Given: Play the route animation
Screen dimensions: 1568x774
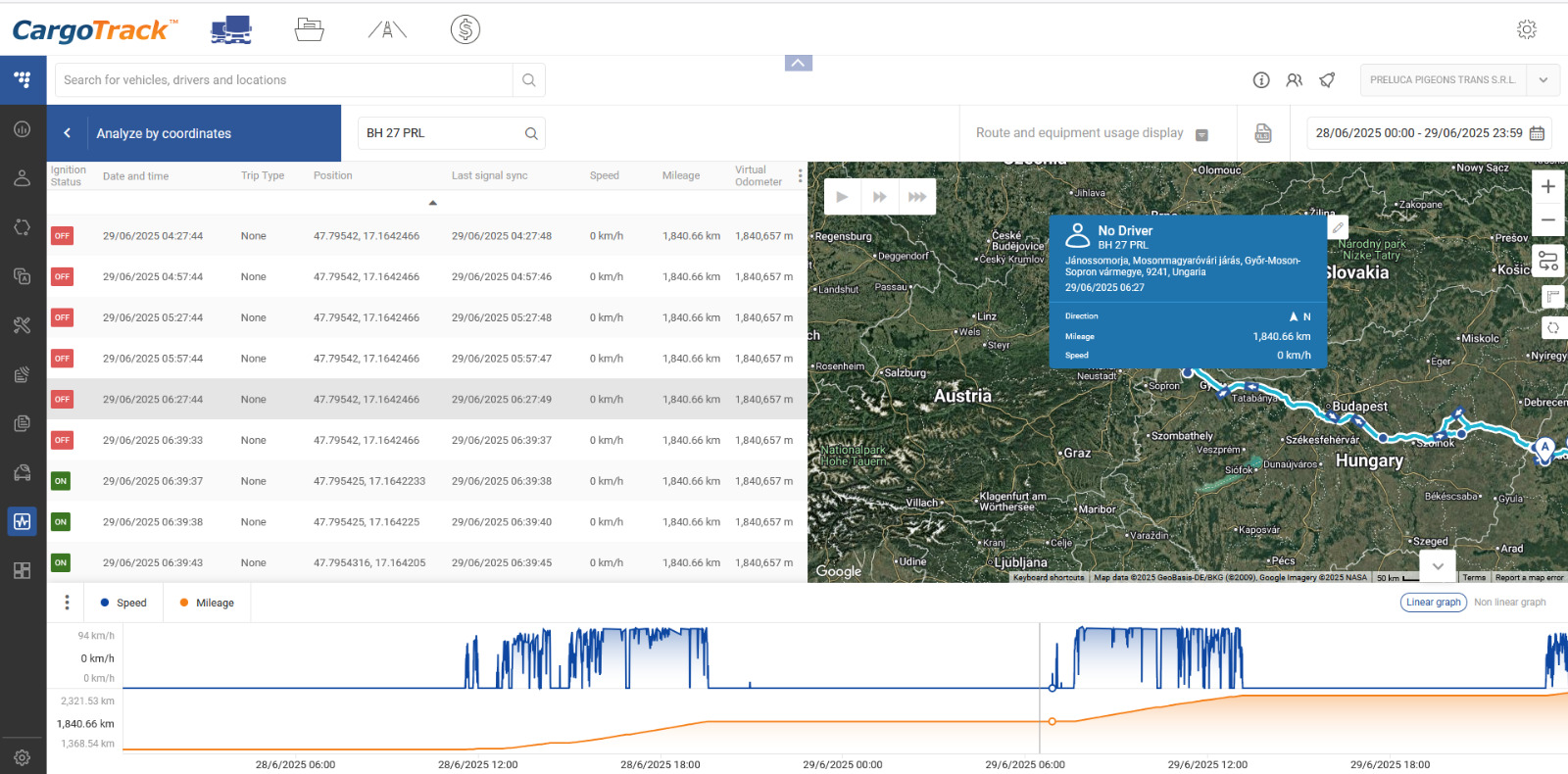Looking at the screenshot, I should pyautogui.click(x=842, y=197).
